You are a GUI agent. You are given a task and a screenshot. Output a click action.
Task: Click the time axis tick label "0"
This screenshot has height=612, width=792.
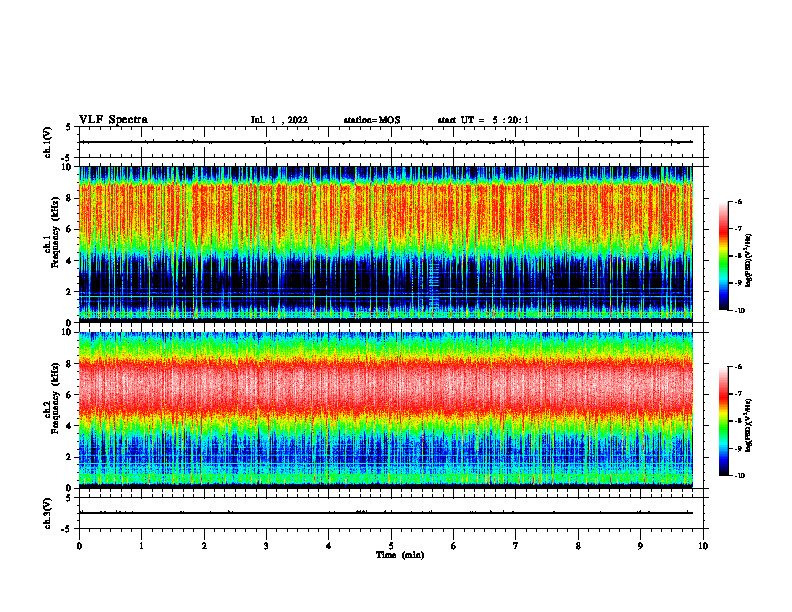pyautogui.click(x=79, y=546)
